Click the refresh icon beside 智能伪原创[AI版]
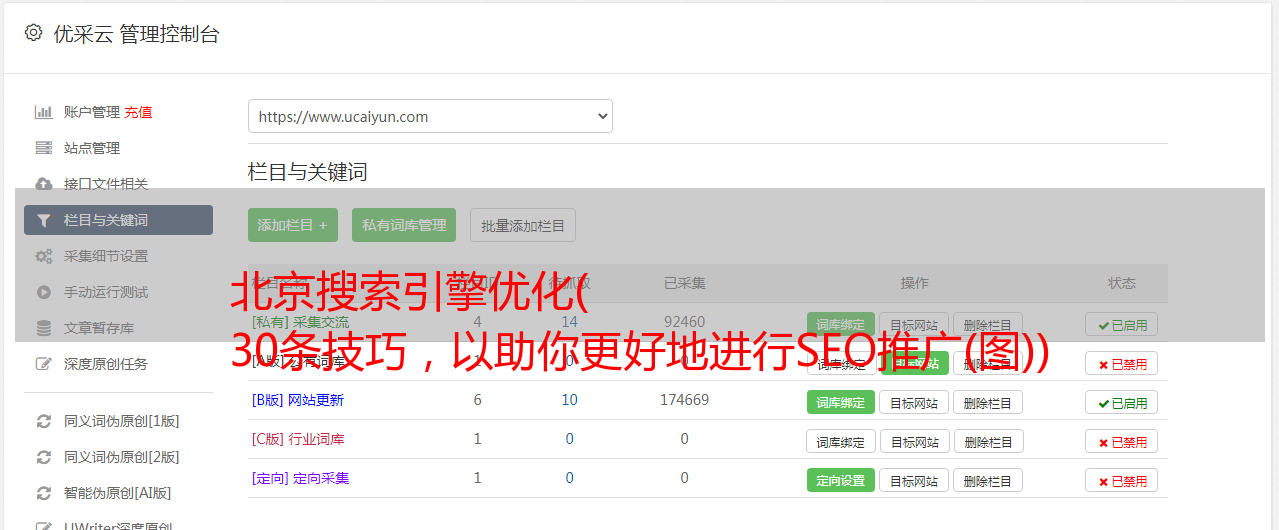Viewport: 1279px width, 530px height. pyautogui.click(x=44, y=493)
